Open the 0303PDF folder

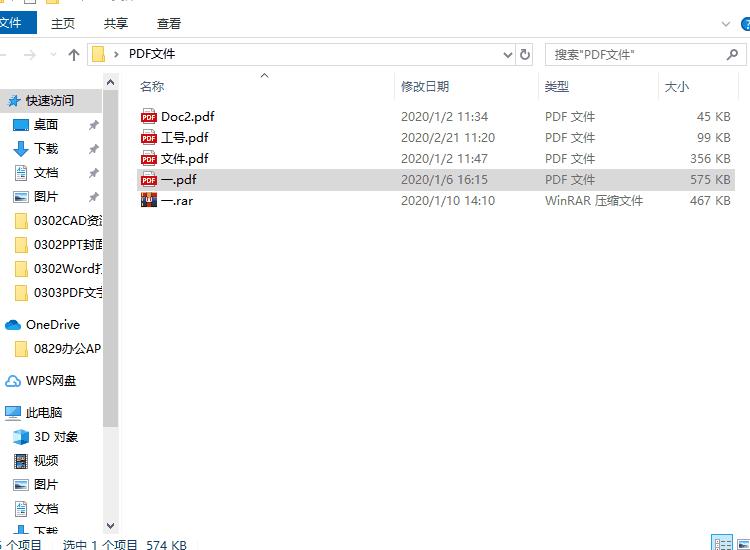(x=57, y=292)
